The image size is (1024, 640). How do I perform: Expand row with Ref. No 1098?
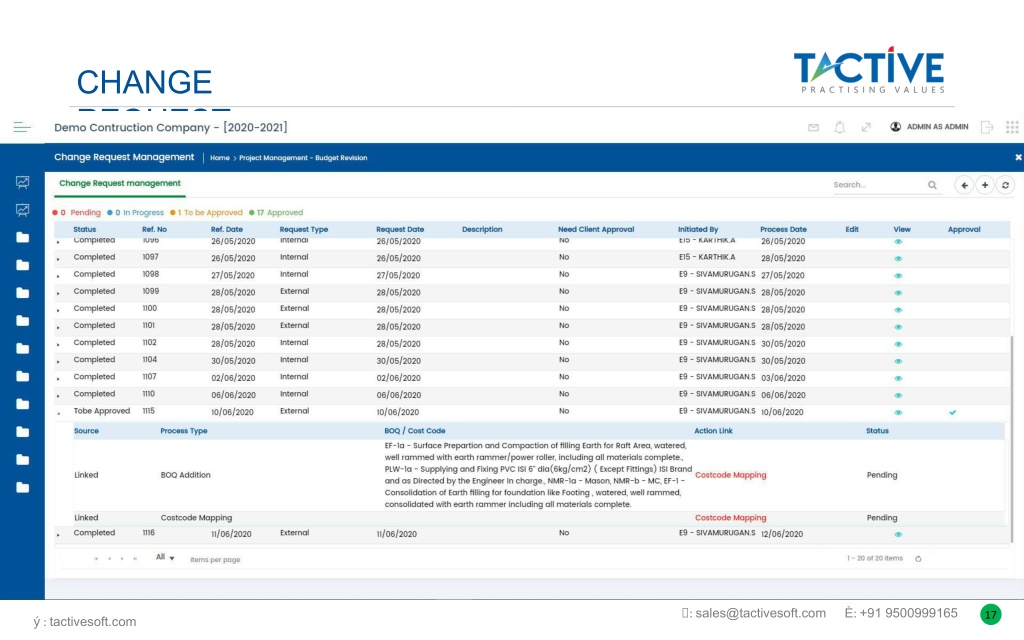click(x=58, y=276)
